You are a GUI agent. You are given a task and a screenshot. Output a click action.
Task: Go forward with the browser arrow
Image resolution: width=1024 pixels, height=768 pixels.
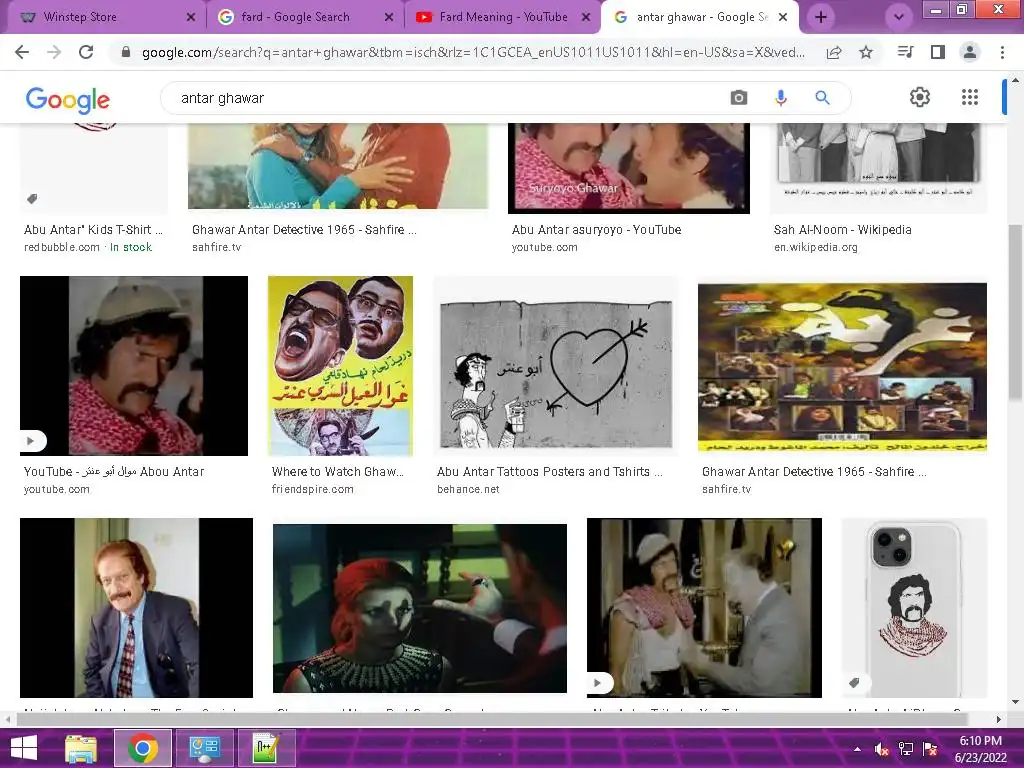pyautogui.click(x=54, y=52)
